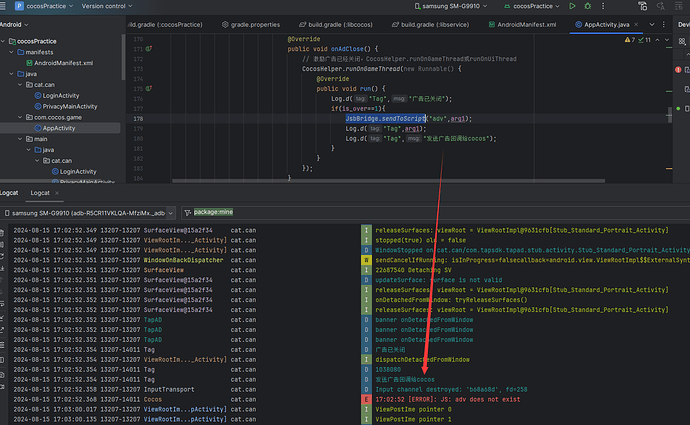
Task: Open the Android project view dropdown
Action: 17,24
